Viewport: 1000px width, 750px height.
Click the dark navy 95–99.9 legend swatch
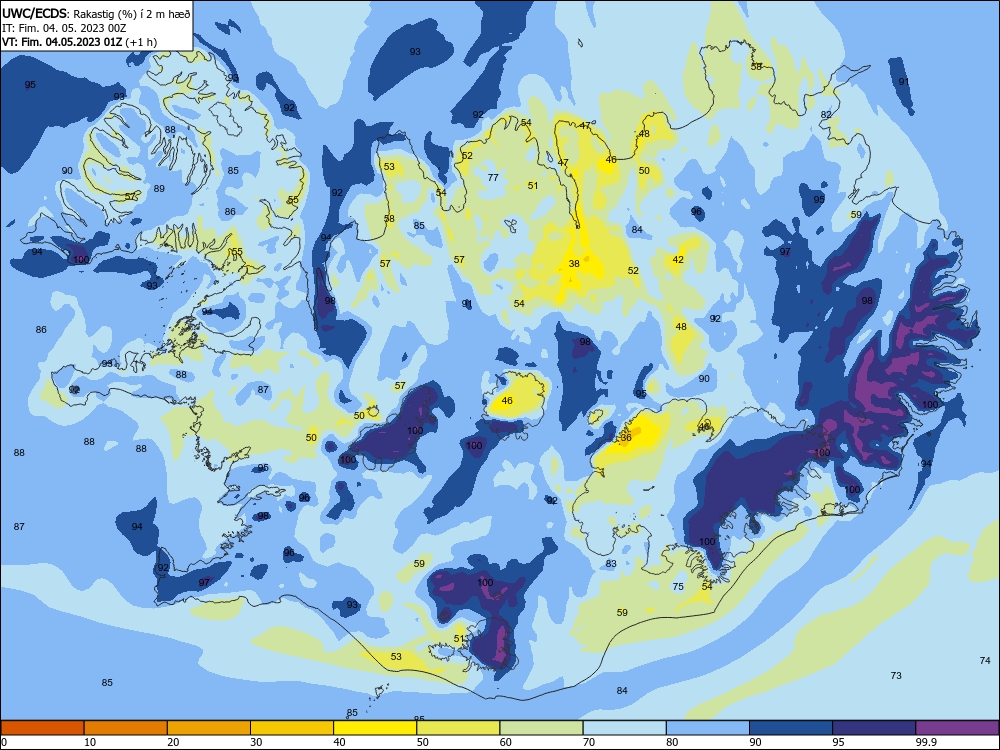click(x=874, y=728)
